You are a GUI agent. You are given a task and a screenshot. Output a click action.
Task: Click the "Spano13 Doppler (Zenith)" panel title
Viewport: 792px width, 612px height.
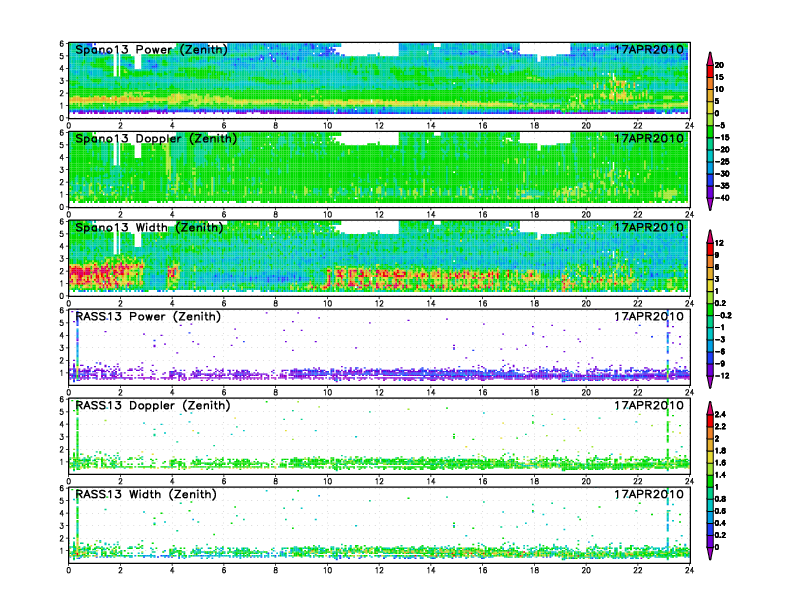click(156, 139)
